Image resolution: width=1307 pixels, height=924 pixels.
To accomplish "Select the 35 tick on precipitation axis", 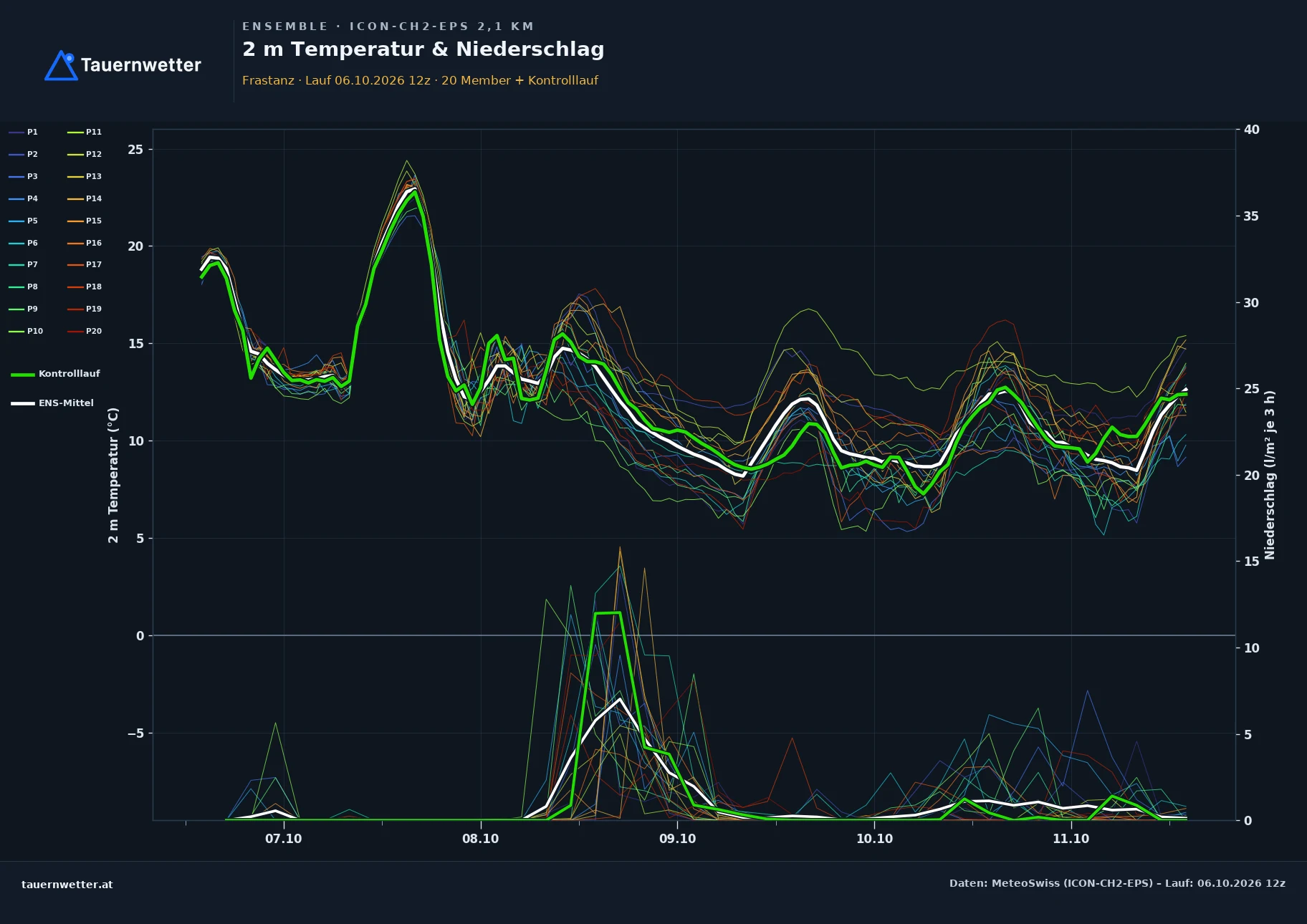I will click(x=1251, y=216).
